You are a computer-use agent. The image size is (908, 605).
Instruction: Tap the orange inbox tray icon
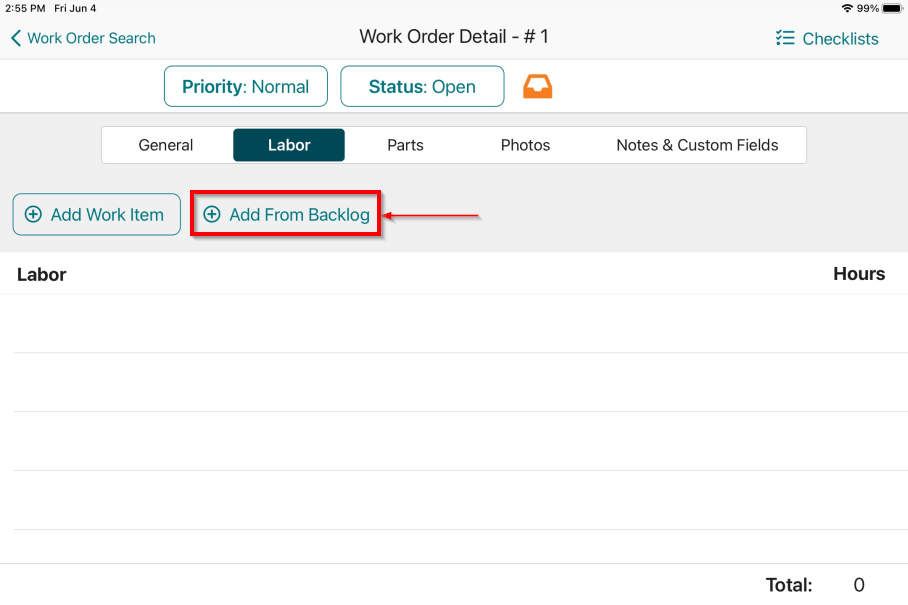click(538, 86)
